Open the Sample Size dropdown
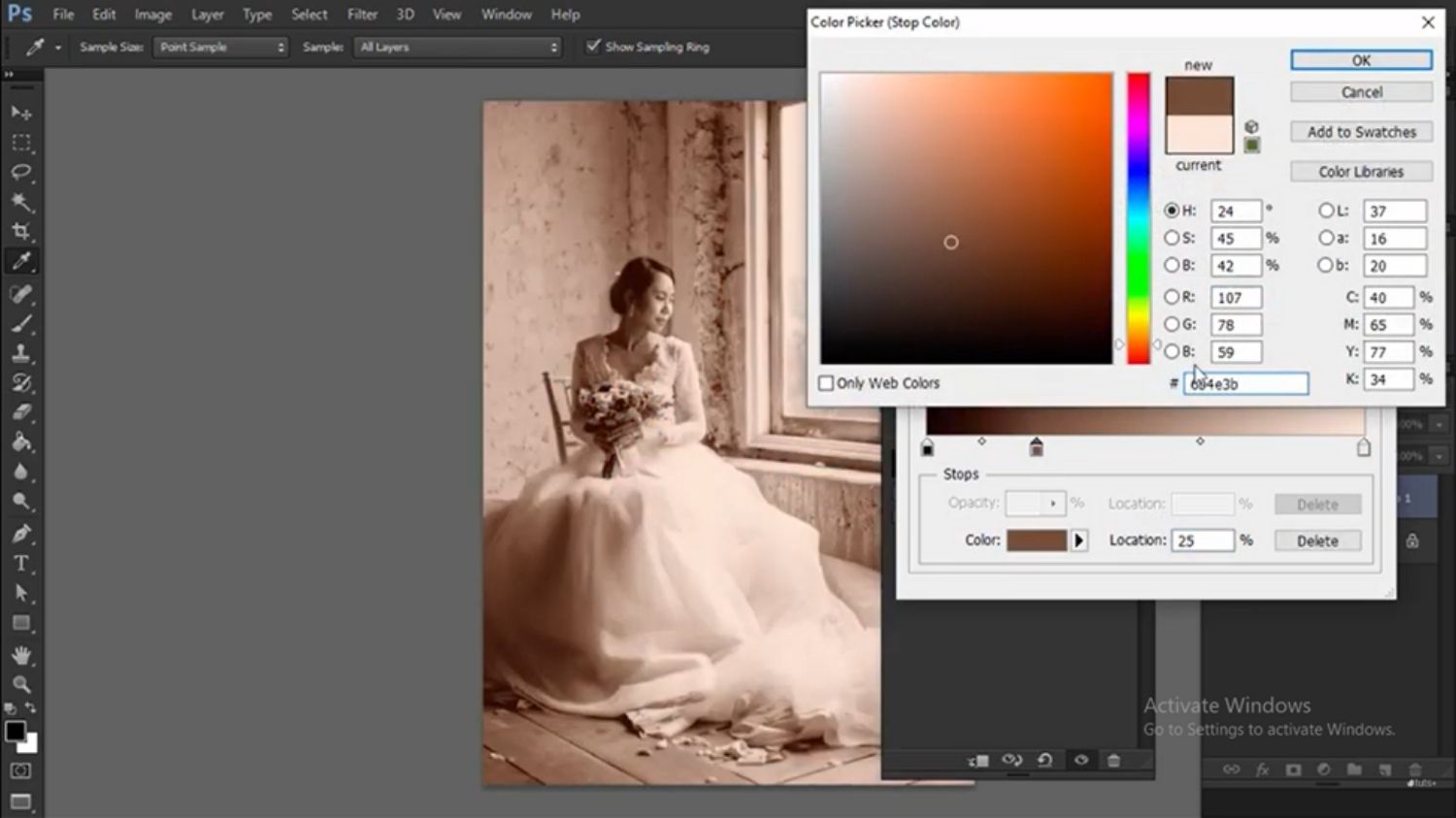Screen dimensions: 1456x818 click(221, 47)
